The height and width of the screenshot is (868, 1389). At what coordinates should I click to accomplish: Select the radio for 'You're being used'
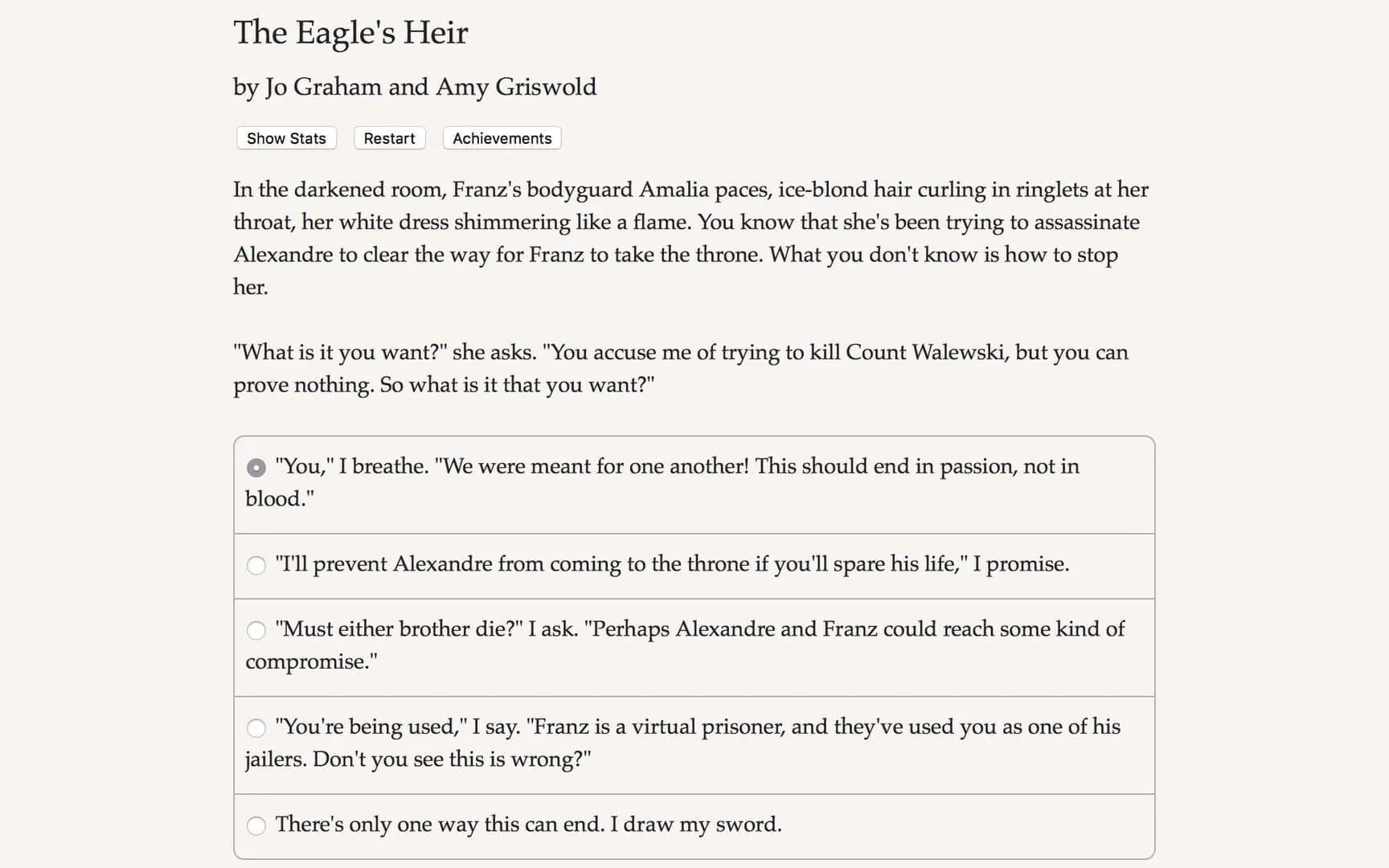pyautogui.click(x=256, y=728)
